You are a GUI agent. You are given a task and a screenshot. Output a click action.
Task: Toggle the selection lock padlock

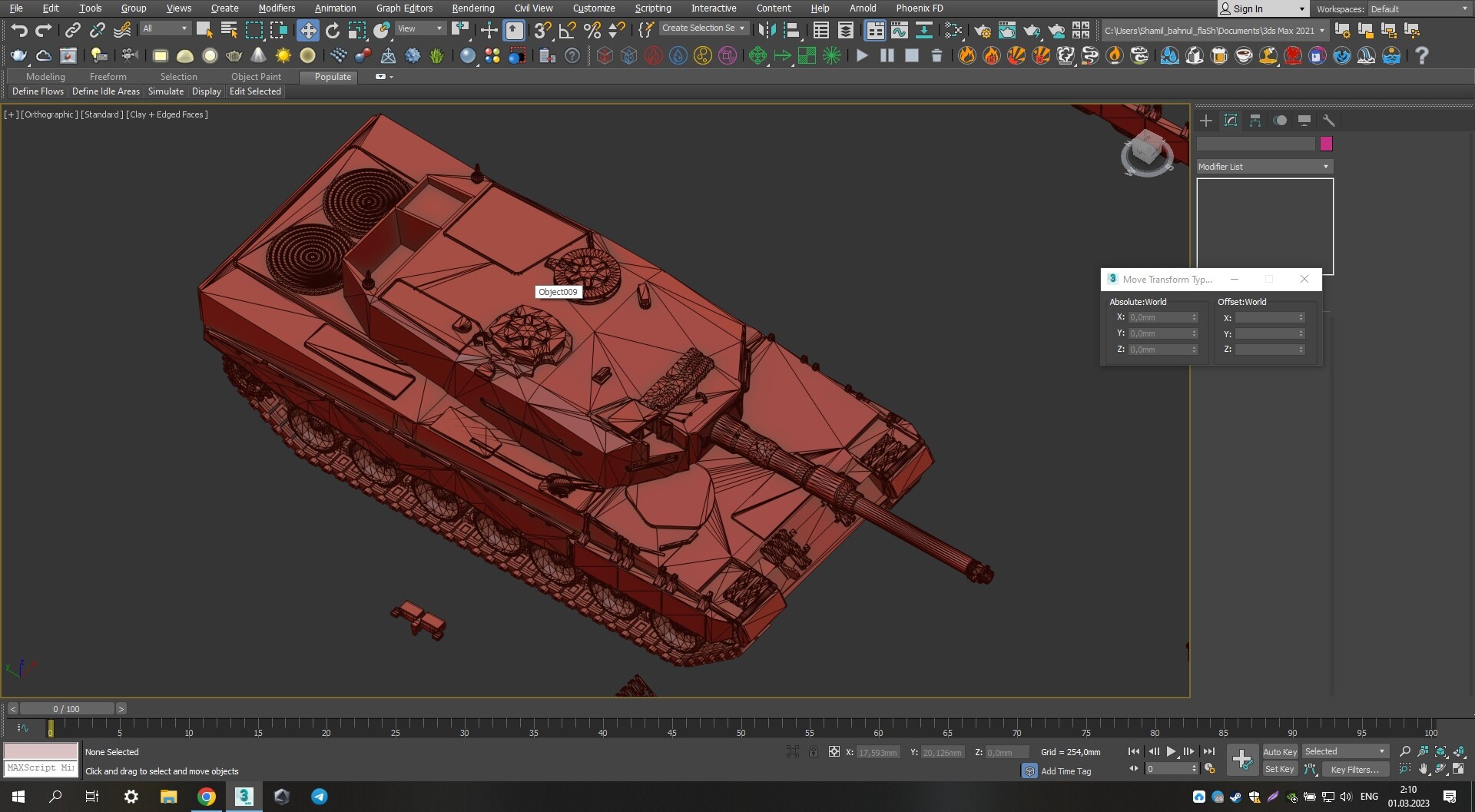(814, 752)
